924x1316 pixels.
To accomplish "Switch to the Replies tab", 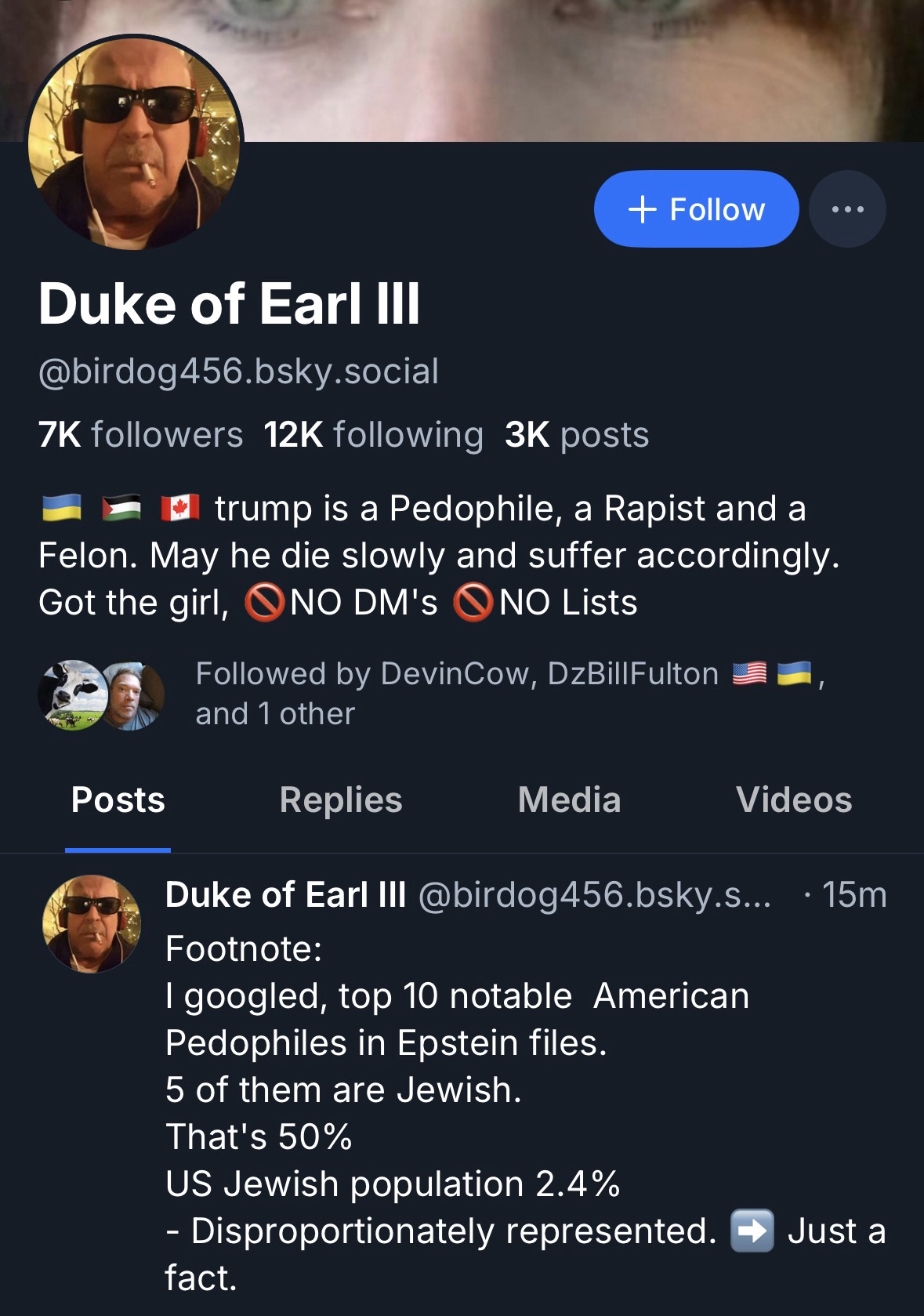I will point(341,800).
